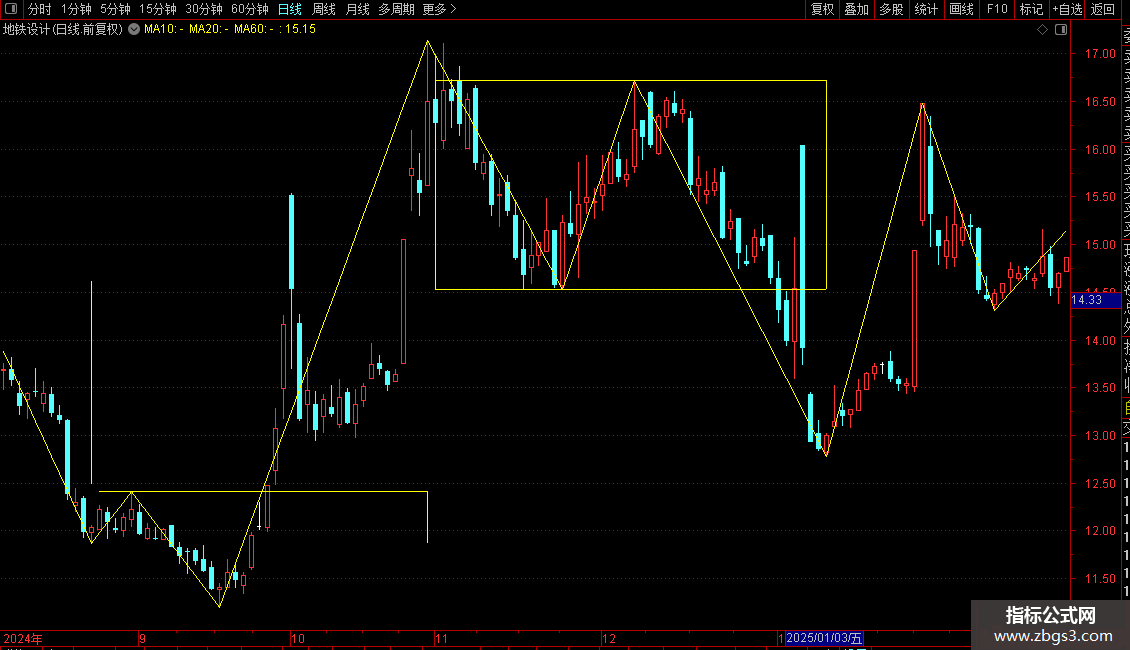Viewport: 1130px width, 650px height.
Task: Expand the 更多 periods menu
Action: (439, 9)
